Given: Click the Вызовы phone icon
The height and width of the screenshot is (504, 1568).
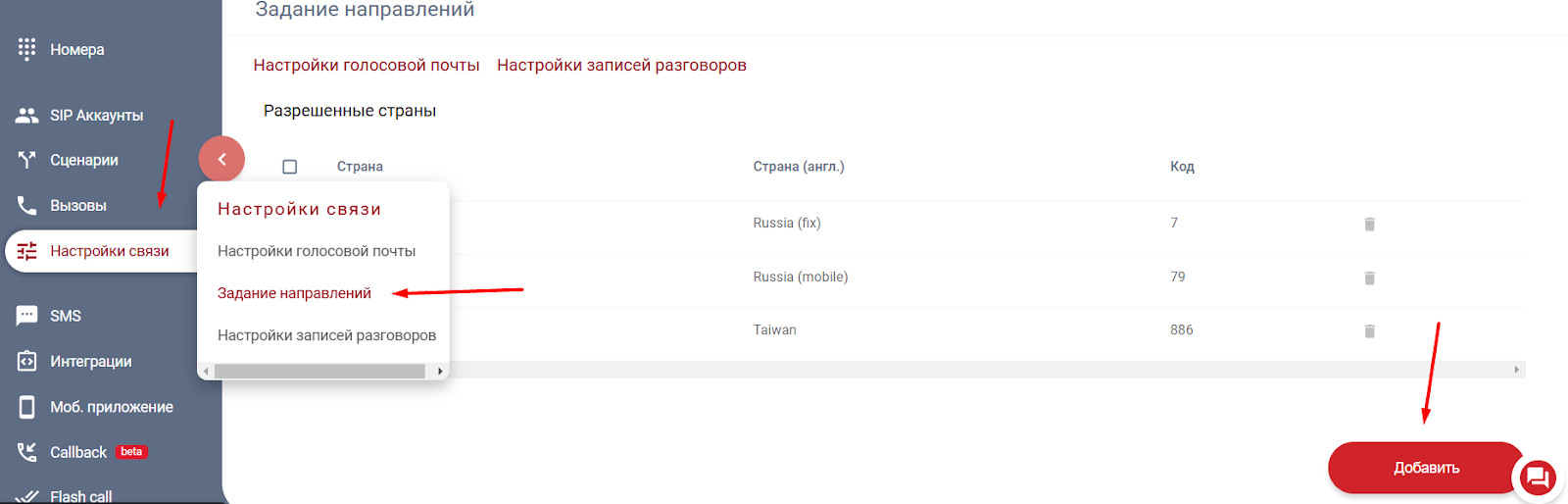Looking at the screenshot, I should (26, 205).
